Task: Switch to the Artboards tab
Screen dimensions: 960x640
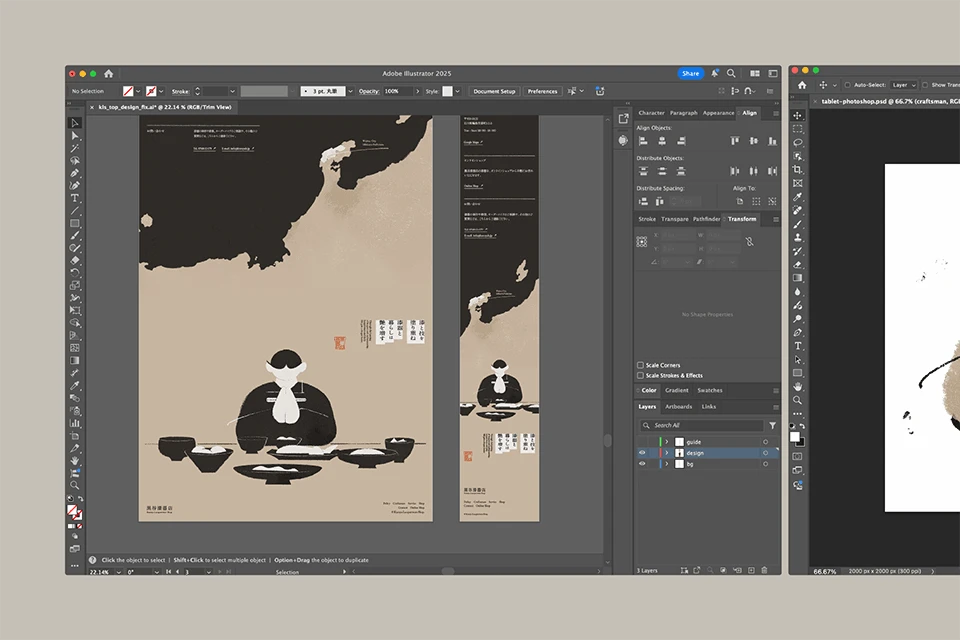Action: 678,407
